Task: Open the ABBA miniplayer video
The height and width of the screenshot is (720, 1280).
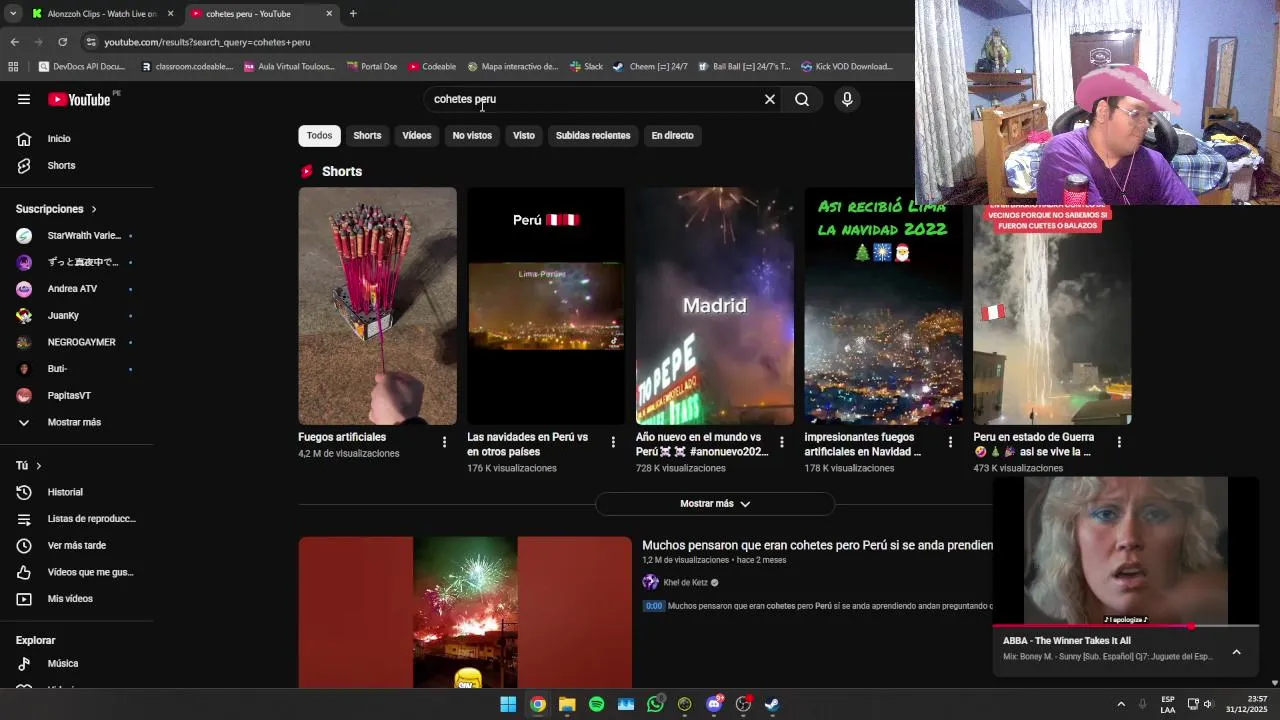Action: tap(1125, 550)
